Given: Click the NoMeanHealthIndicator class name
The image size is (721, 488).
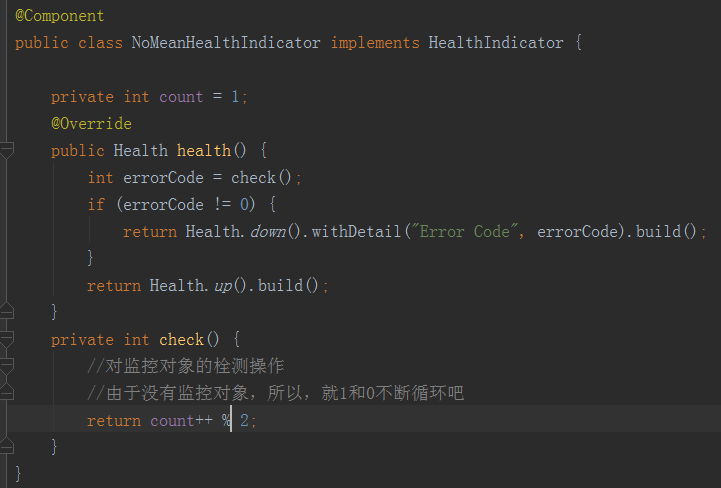Looking at the screenshot, I should click(226, 43).
